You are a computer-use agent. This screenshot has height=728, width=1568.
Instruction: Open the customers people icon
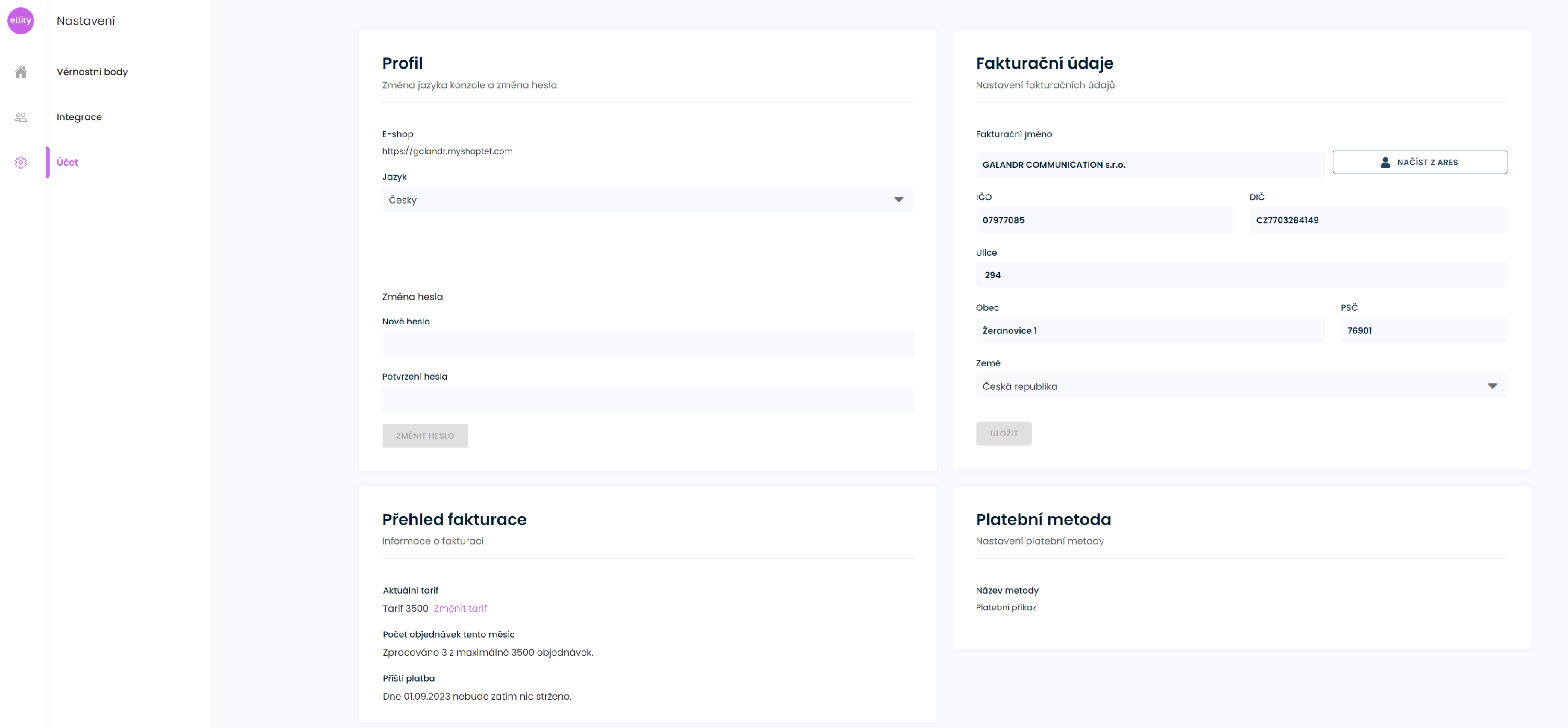(x=21, y=117)
